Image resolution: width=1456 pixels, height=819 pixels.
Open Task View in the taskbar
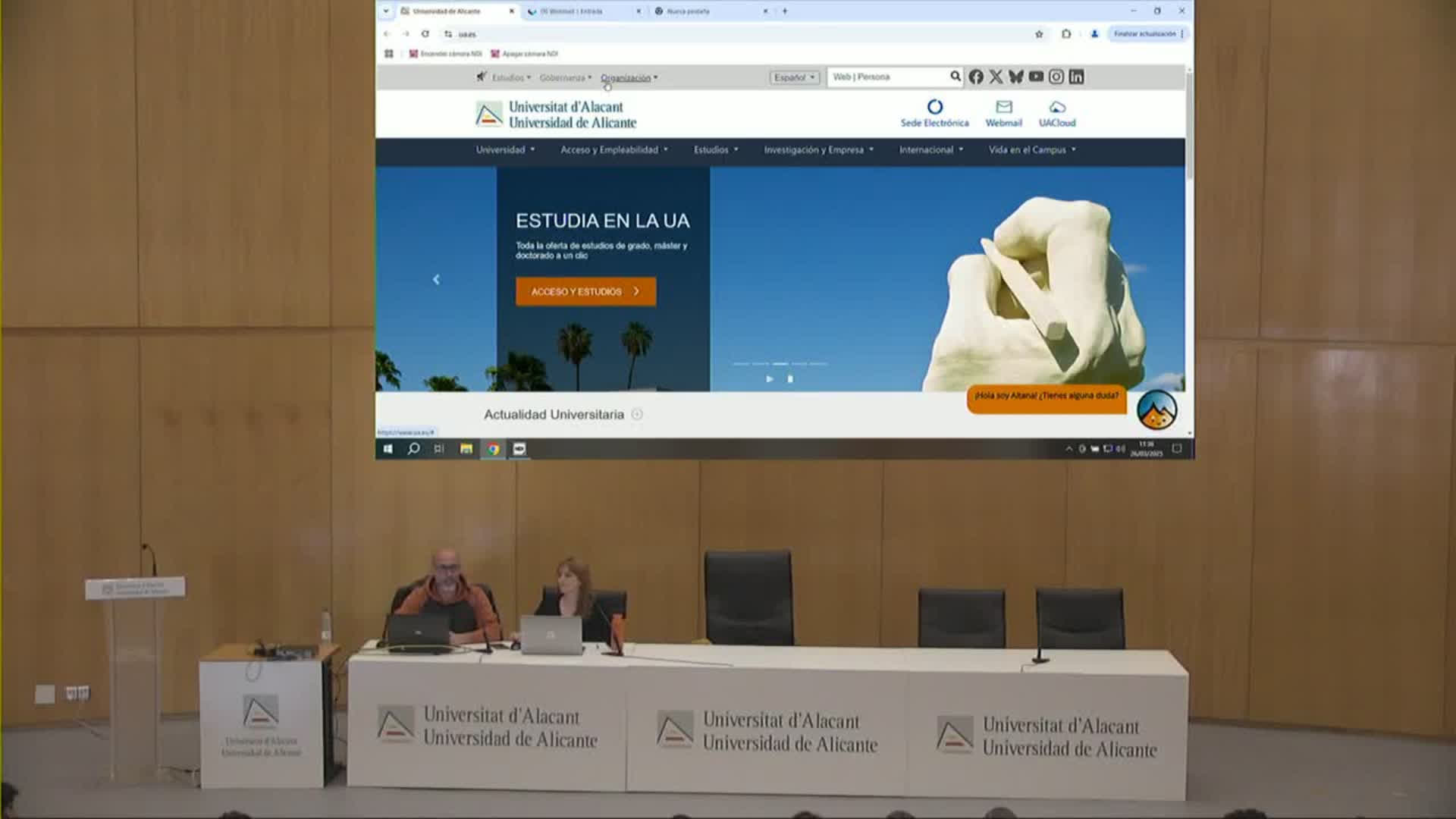(x=439, y=449)
